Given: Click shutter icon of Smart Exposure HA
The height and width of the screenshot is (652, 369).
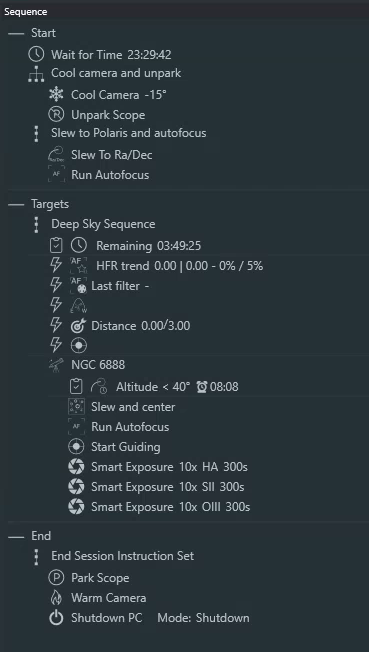Looking at the screenshot, I should (x=76, y=467).
